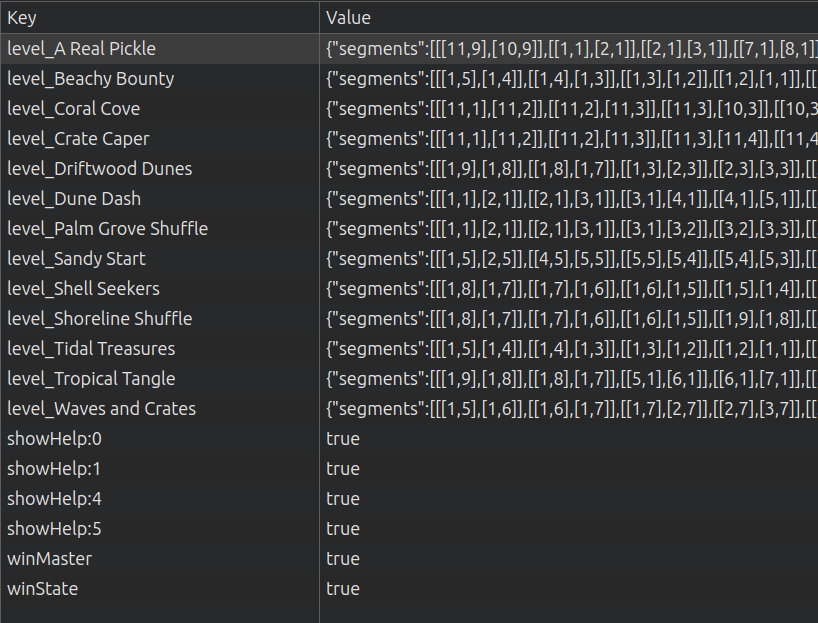The image size is (818, 623).
Task: Select the level_Dune Dash key
Action: coord(74,198)
